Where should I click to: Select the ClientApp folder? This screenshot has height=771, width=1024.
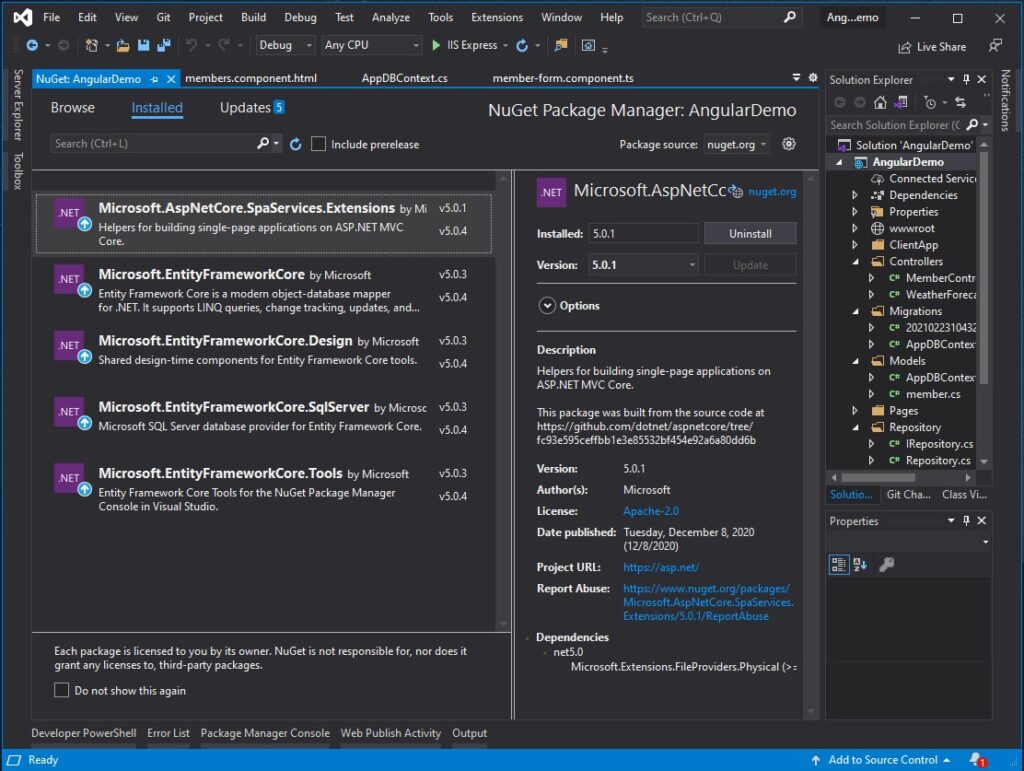coord(913,245)
